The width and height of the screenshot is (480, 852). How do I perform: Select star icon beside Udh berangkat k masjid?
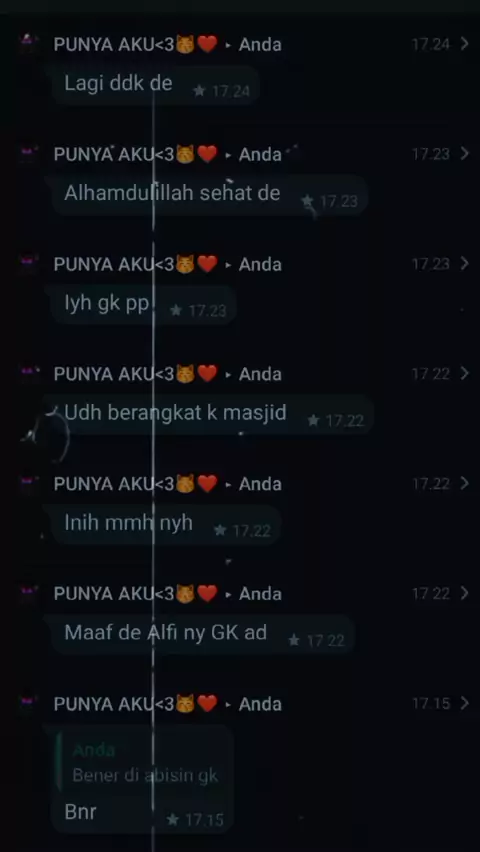[313, 420]
